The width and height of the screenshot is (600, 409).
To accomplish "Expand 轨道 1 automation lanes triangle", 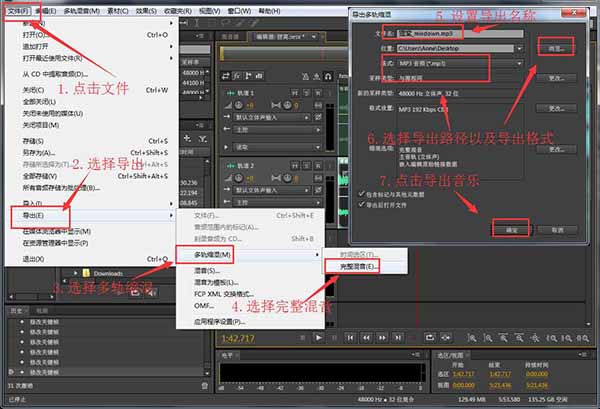I will click(226, 147).
